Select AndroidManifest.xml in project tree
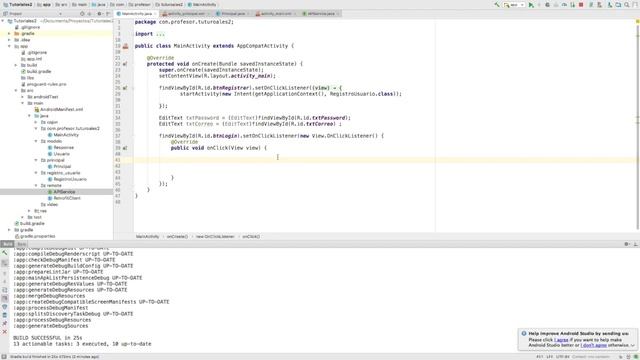 59,109
